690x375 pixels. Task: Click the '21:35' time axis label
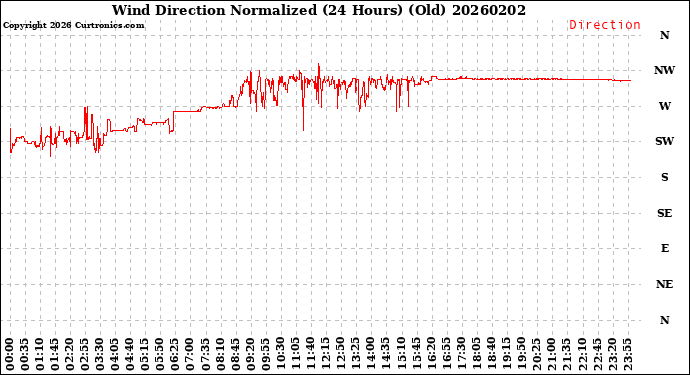point(567,355)
